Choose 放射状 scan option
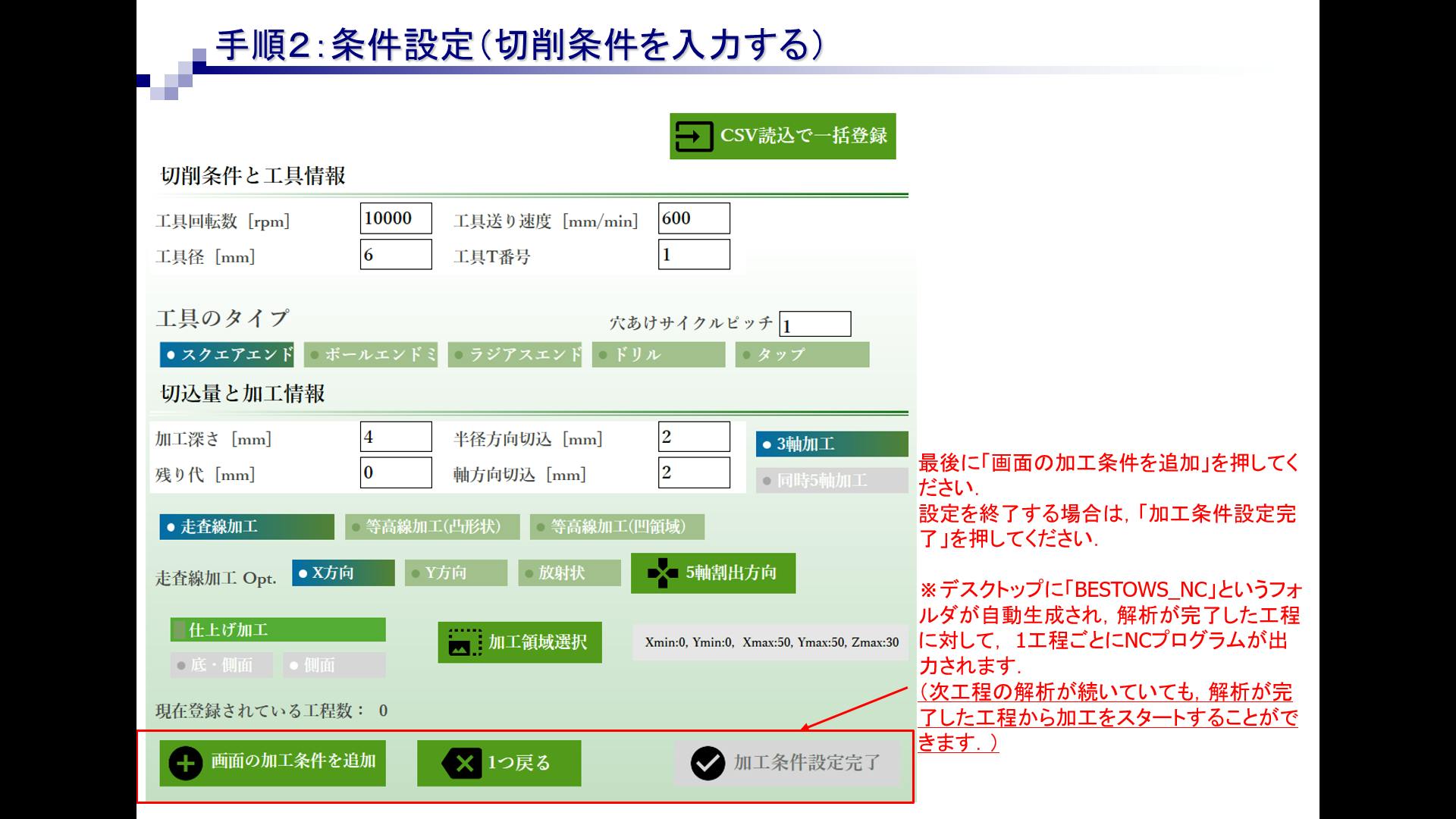Viewport: 1456px width, 819px height. [x=570, y=573]
